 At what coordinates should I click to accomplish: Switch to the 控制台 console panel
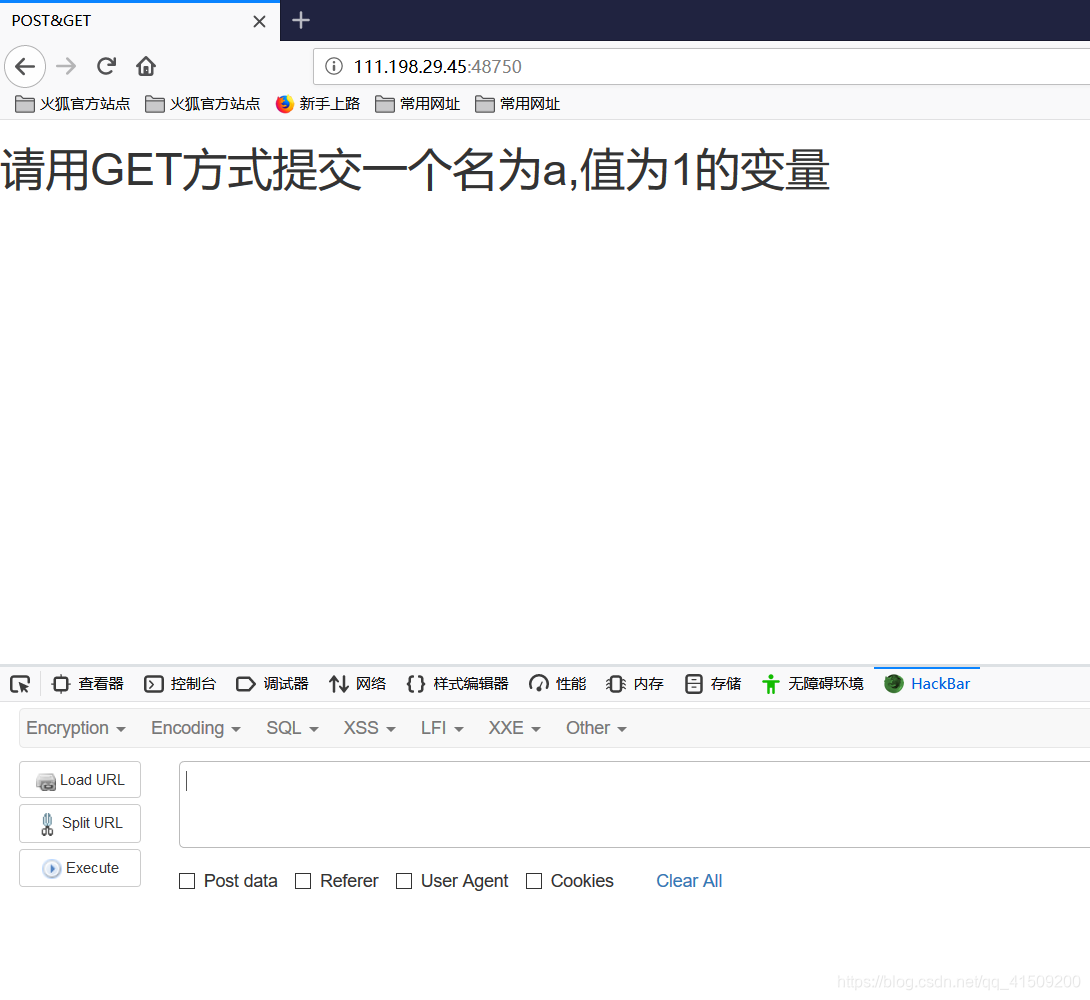(x=180, y=685)
